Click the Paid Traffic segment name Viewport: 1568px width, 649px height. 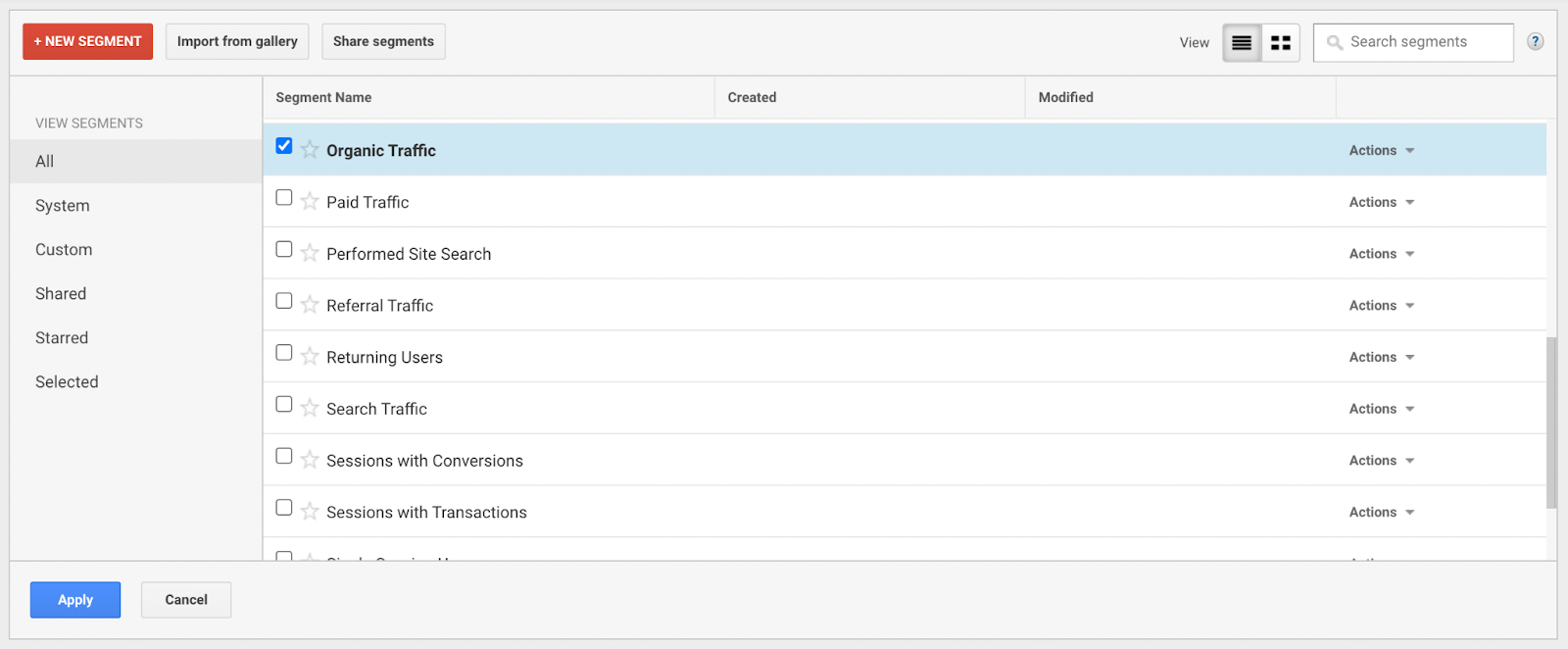point(367,202)
